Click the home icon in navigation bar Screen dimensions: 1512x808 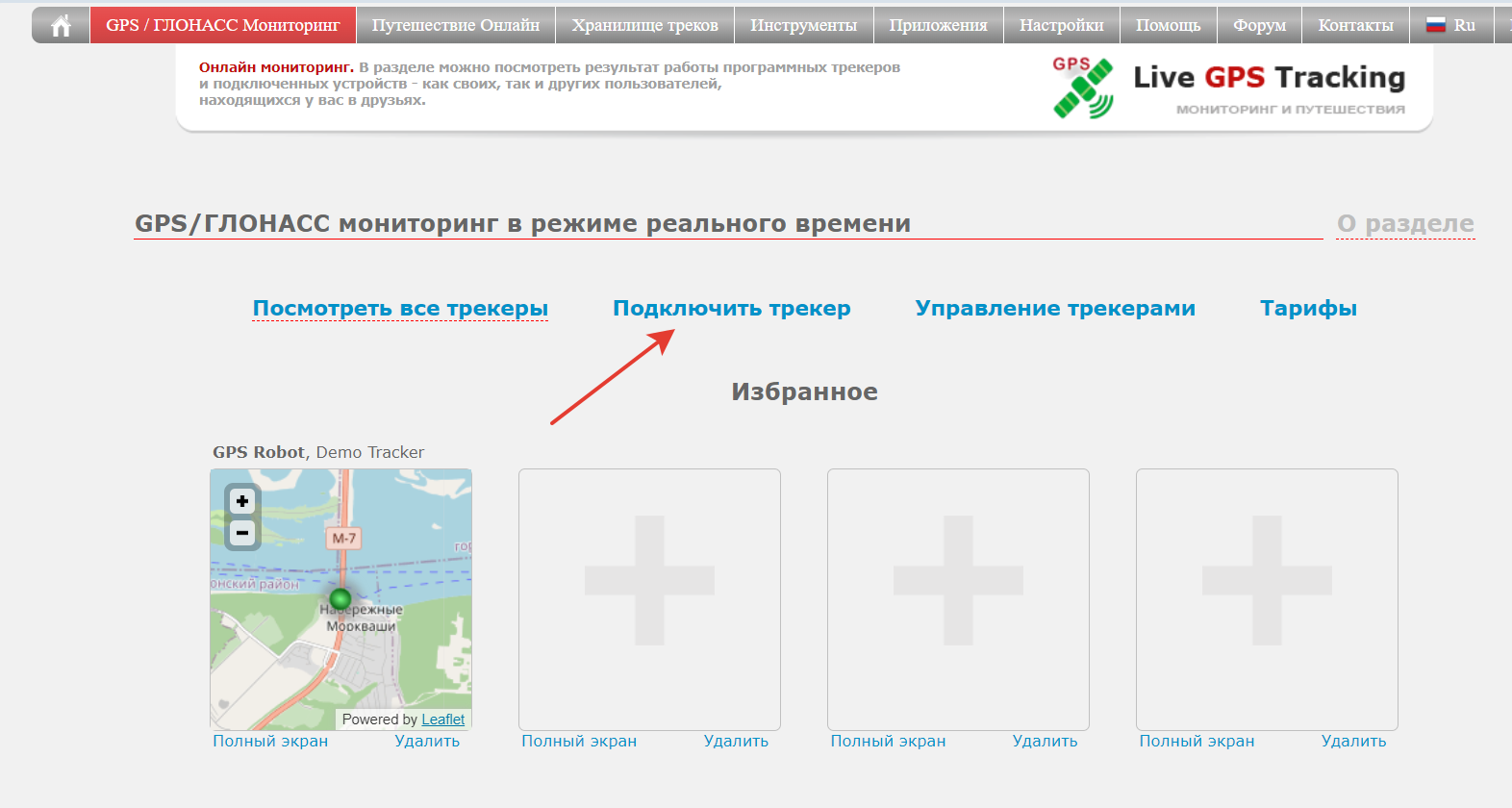61,26
